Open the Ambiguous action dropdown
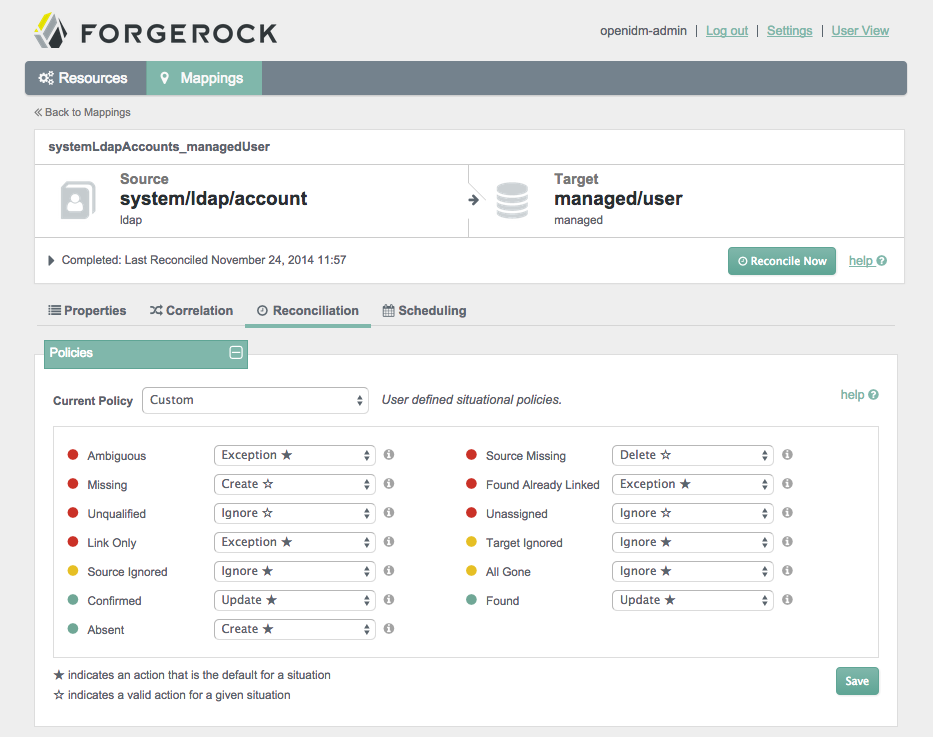The width and height of the screenshot is (933, 737). [x=295, y=455]
